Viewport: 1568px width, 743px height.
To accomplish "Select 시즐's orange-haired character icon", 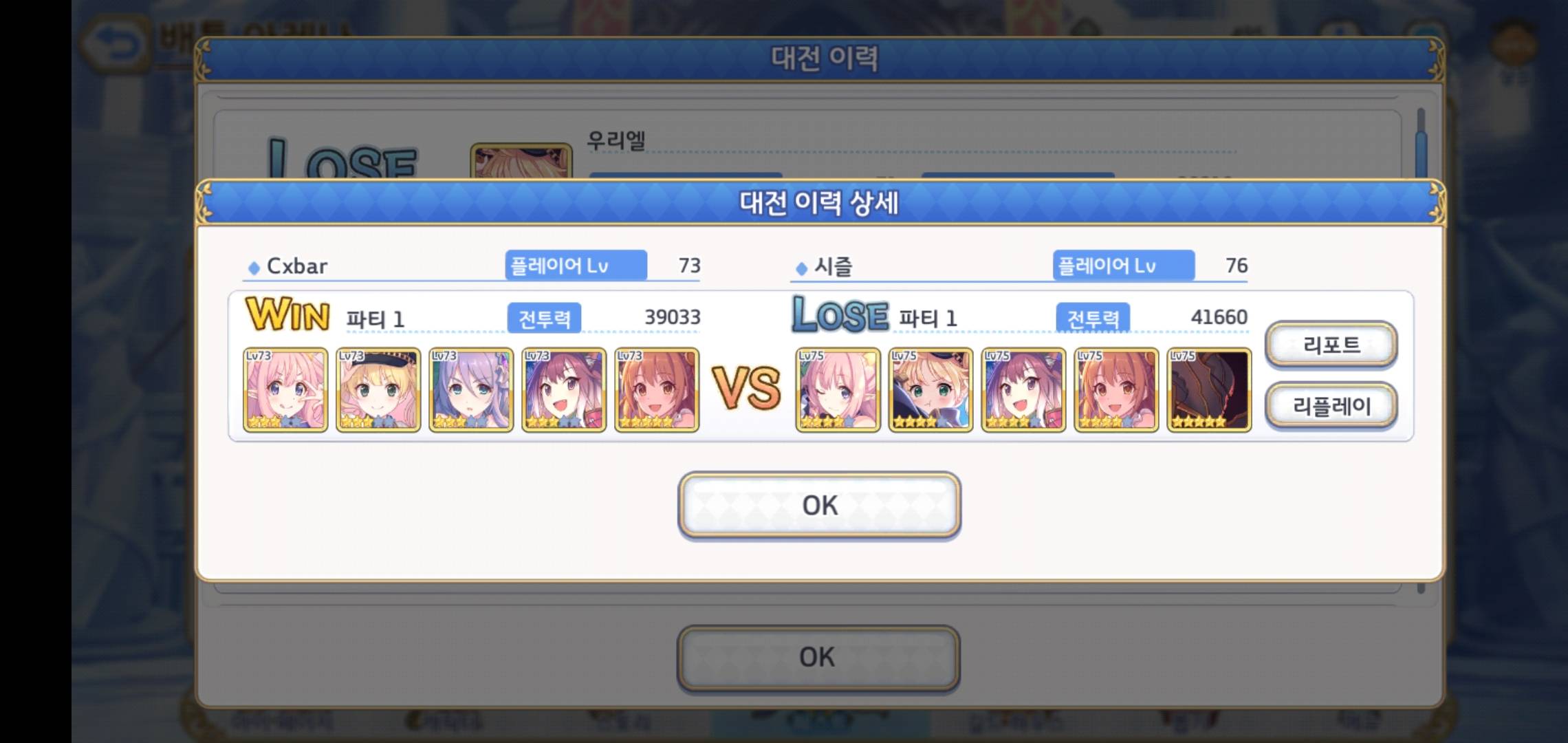I will click(1116, 389).
